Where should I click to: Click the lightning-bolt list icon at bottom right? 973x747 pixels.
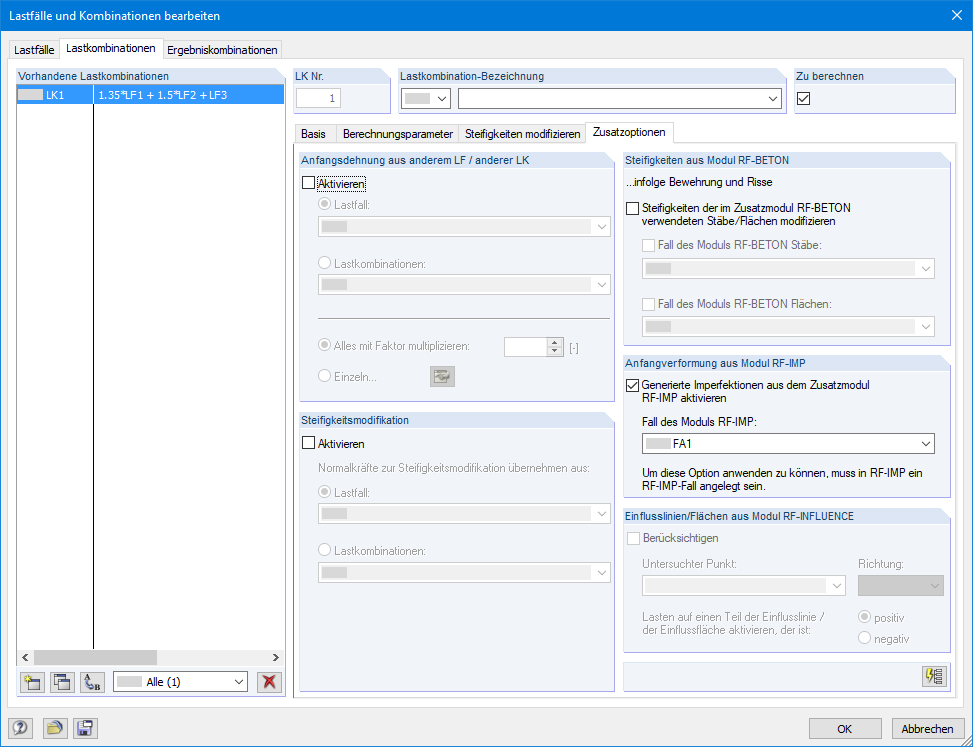935,676
